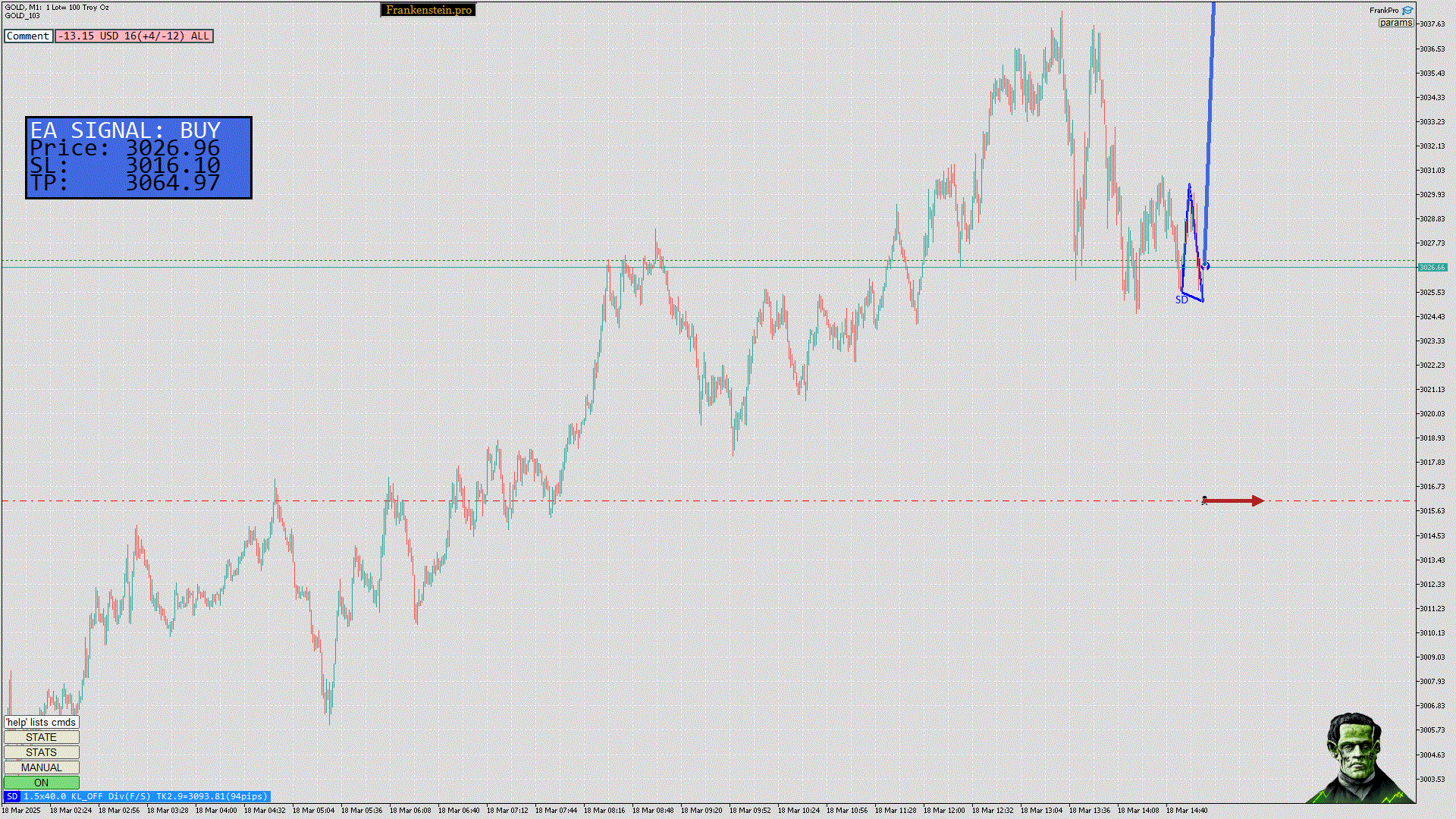Click the highlighted 3026.66 price tag
Viewport: 1456px width, 819px height.
(1432, 267)
